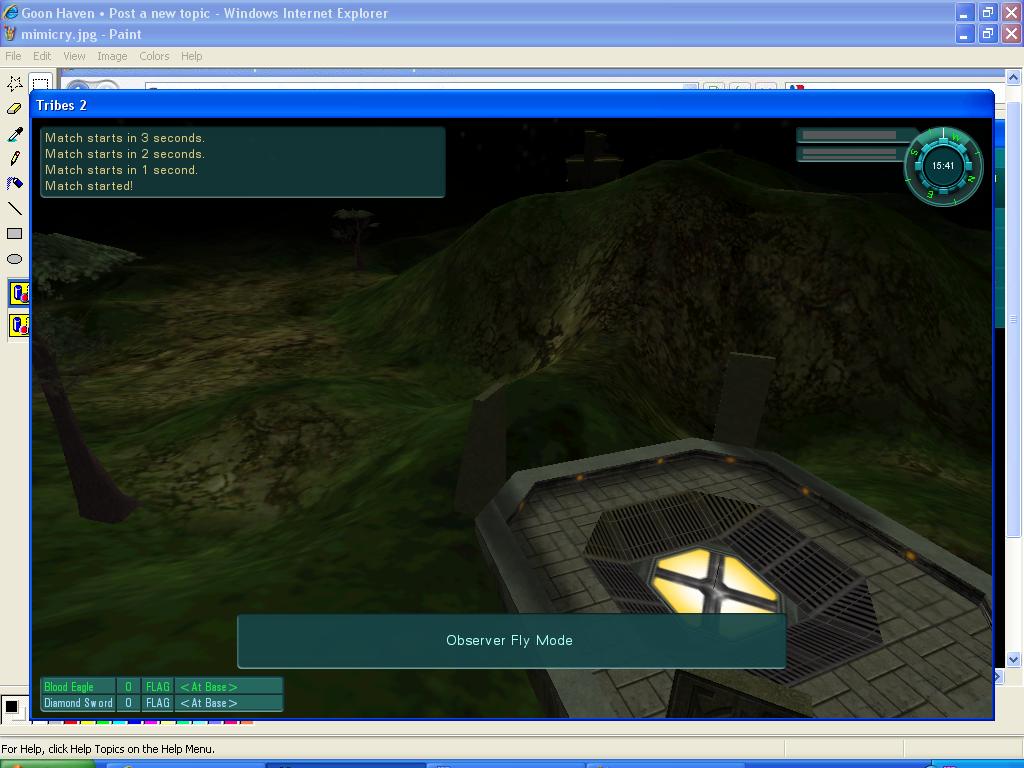Click the Paint vertical scrollbar down arrow

1014,660
